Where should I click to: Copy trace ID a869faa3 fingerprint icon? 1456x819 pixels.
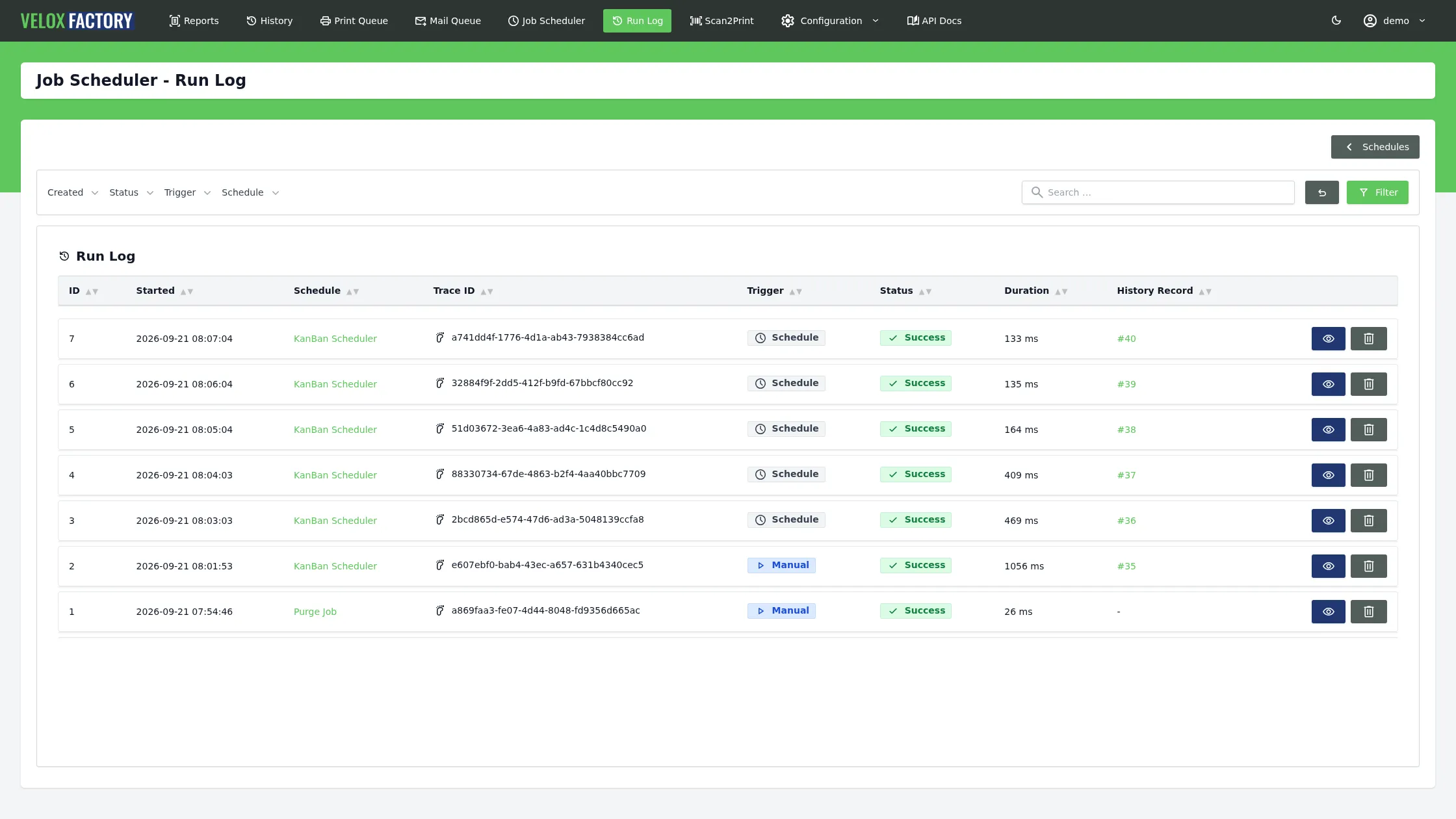tap(440, 610)
